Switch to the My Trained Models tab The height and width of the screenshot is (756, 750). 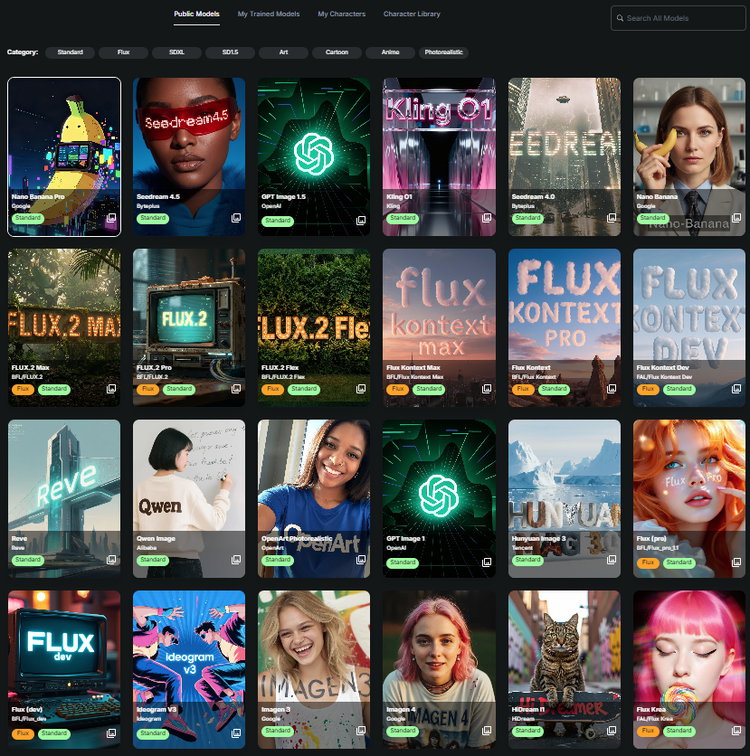coord(268,14)
